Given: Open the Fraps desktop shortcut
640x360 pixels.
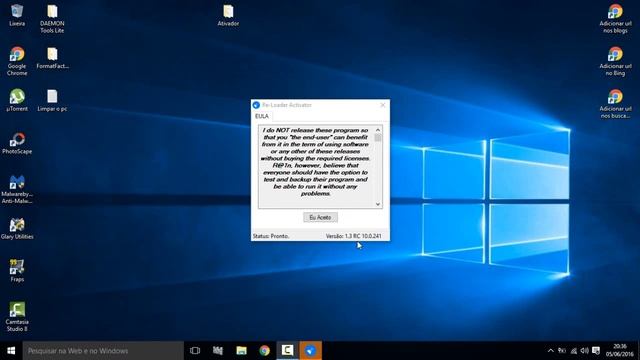Looking at the screenshot, I should point(17,271).
